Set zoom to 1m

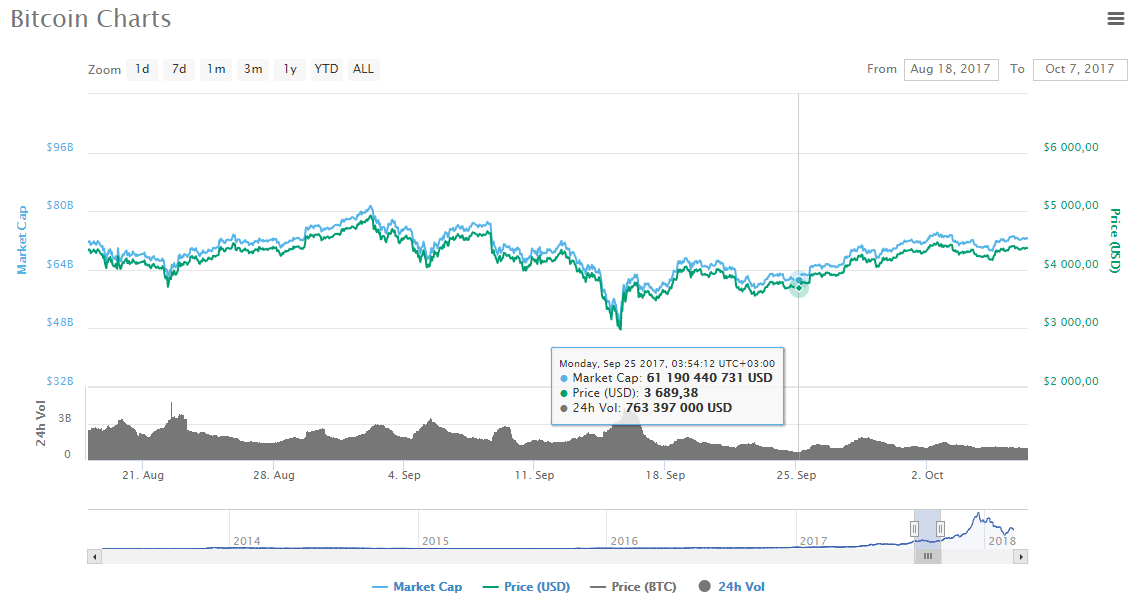click(x=216, y=69)
